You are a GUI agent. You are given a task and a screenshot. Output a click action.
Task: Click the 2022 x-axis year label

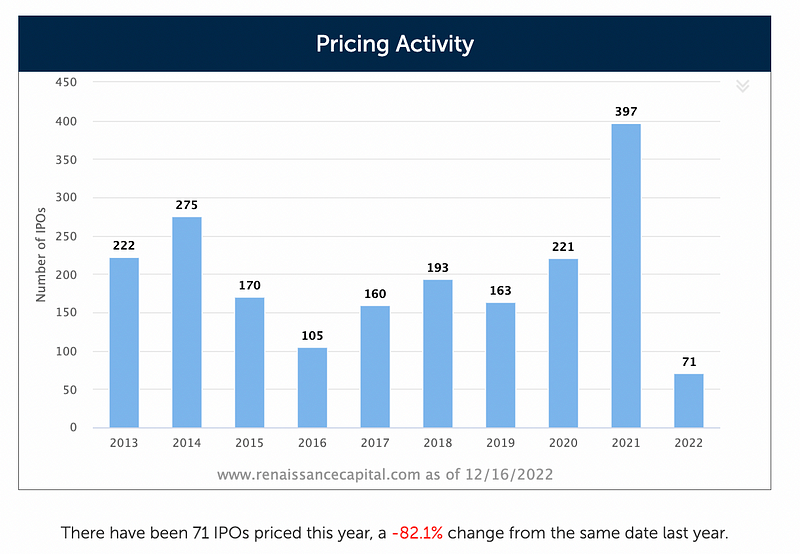[689, 443]
